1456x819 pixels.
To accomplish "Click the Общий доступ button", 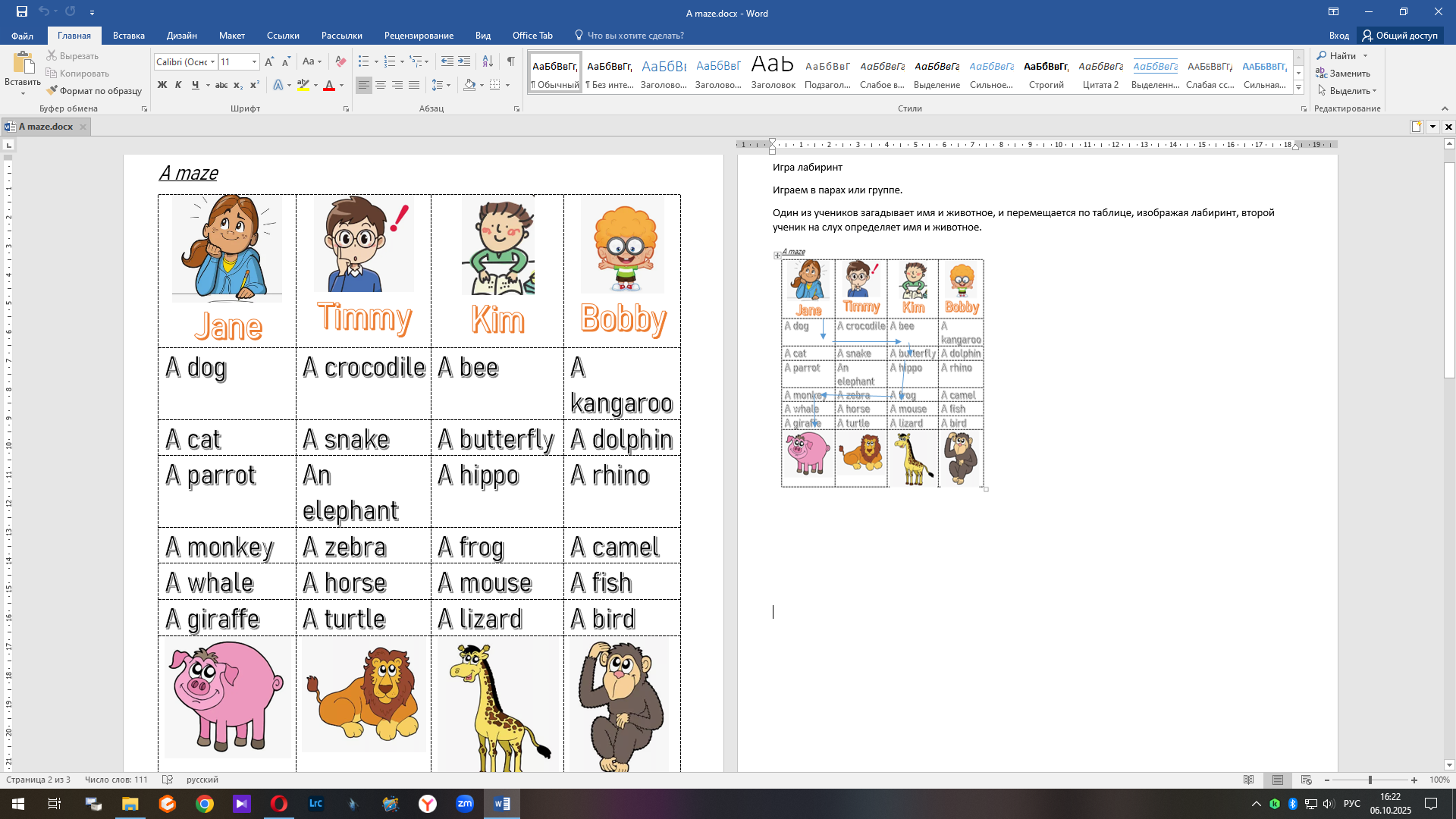I will tap(1400, 36).
